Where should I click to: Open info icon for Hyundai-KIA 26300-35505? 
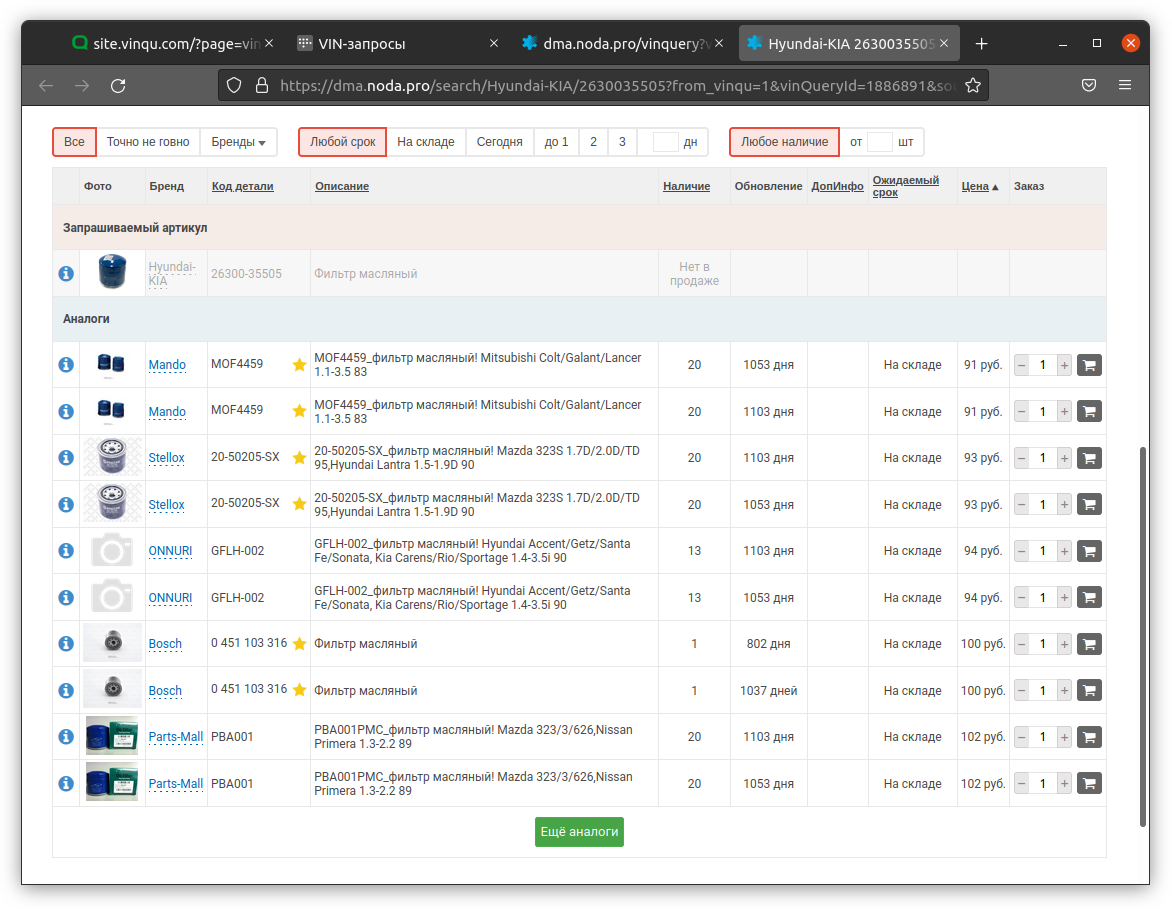click(x=66, y=274)
